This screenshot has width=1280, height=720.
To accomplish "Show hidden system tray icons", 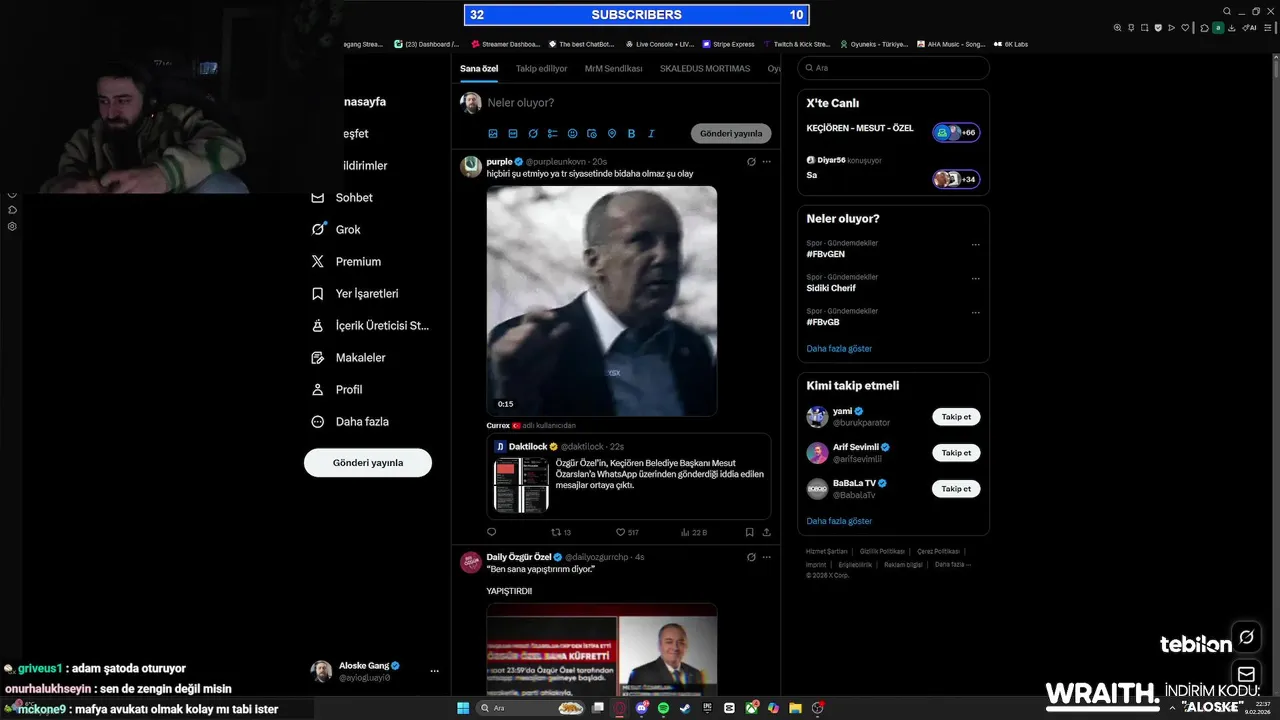I will tap(1173, 708).
